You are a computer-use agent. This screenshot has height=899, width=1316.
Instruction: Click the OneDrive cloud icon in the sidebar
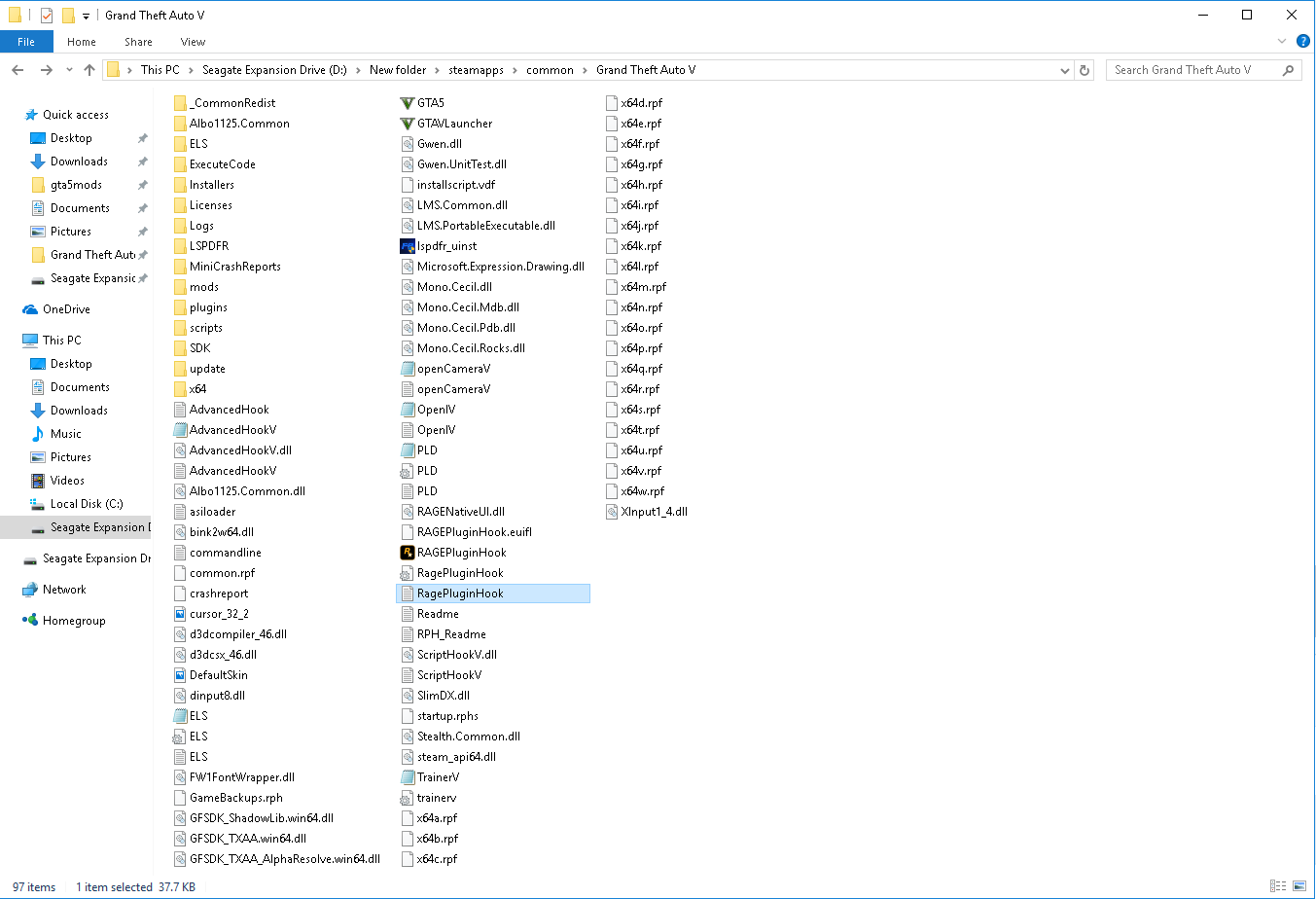tap(30, 309)
